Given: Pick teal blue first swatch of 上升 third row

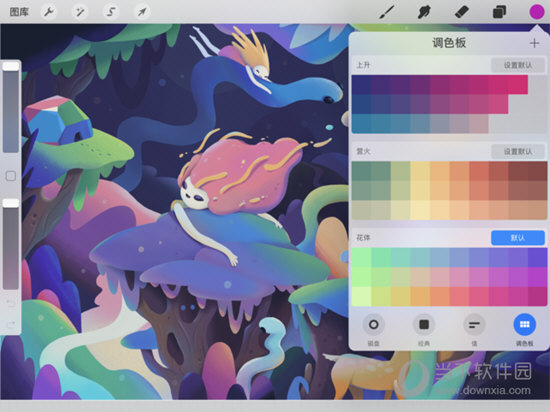Looking at the screenshot, I should pyautogui.click(x=362, y=123).
